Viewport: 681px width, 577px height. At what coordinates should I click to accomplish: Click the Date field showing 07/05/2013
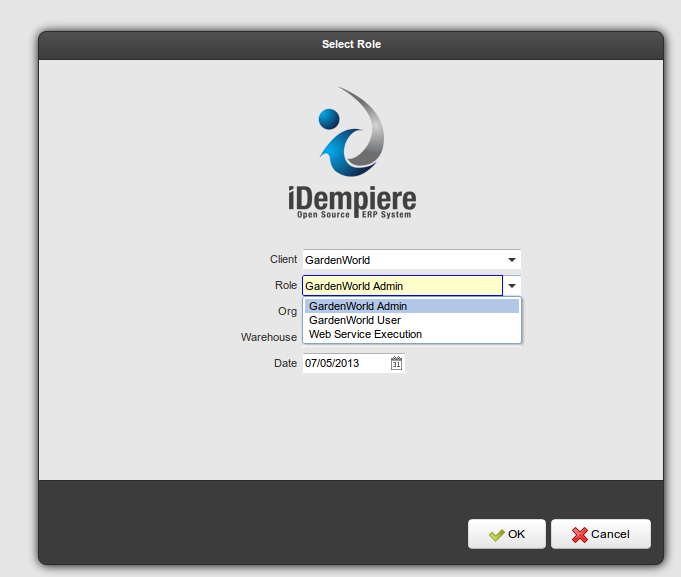click(345, 364)
